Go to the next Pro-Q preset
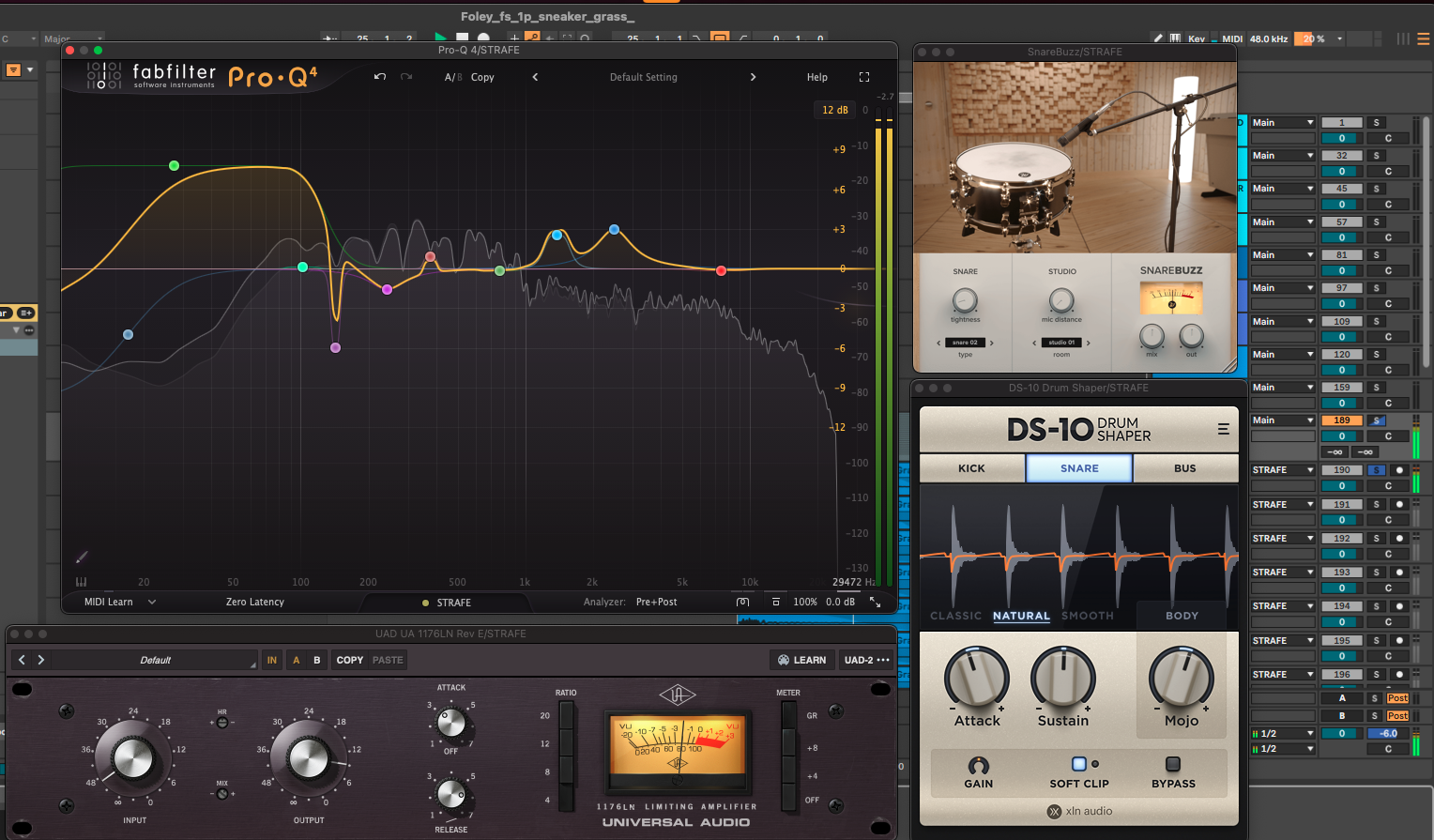Image resolution: width=1434 pixels, height=840 pixels. point(753,77)
